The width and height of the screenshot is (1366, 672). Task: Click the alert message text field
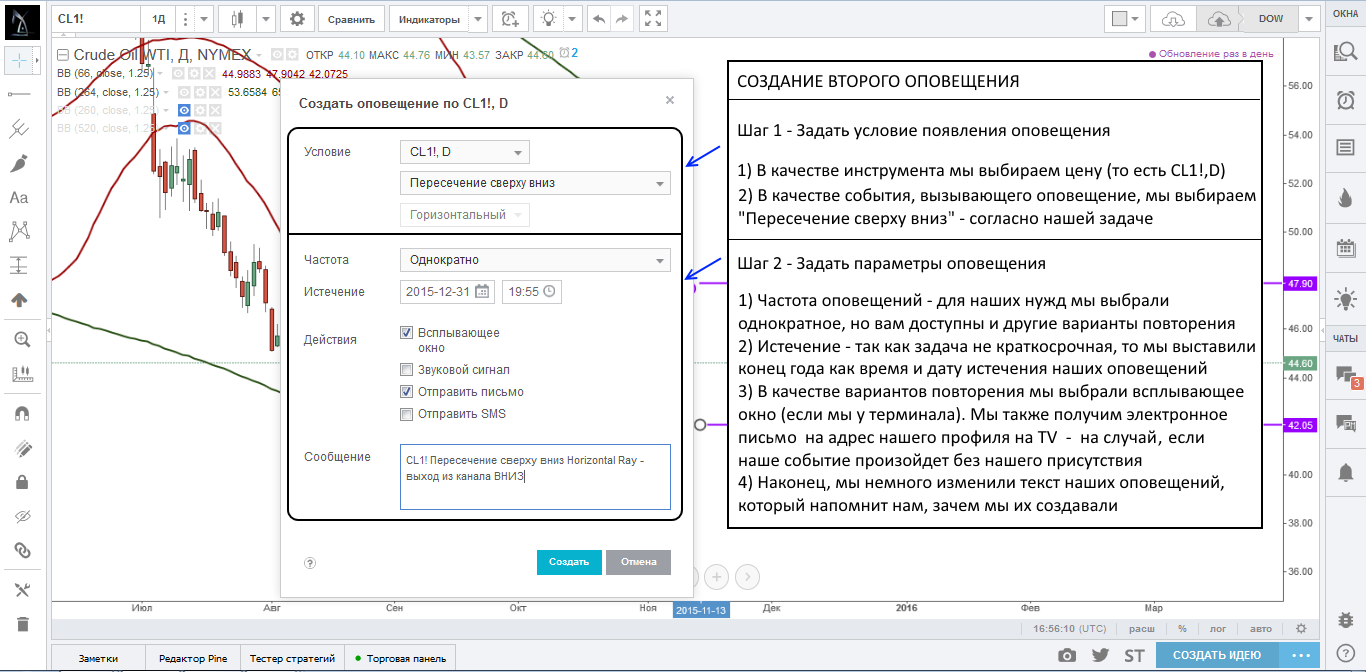pos(534,477)
